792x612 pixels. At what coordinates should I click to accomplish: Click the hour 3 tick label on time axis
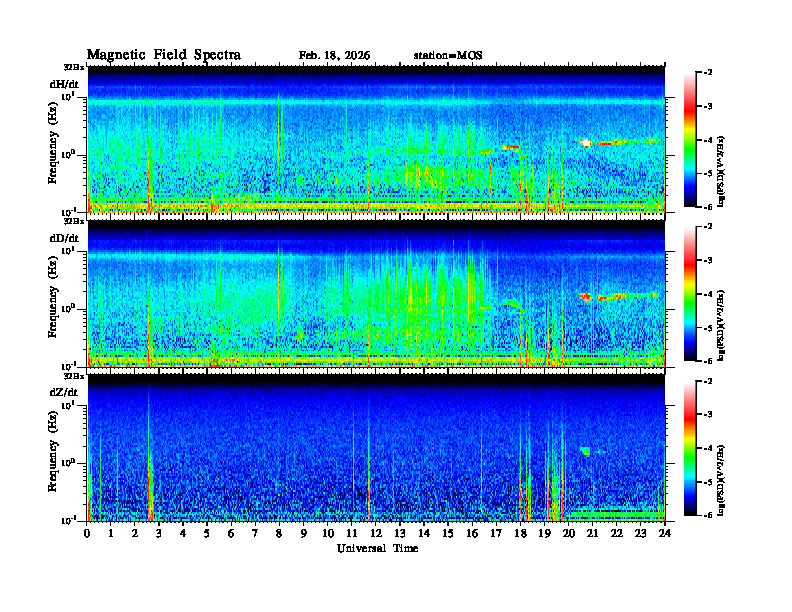tap(159, 533)
